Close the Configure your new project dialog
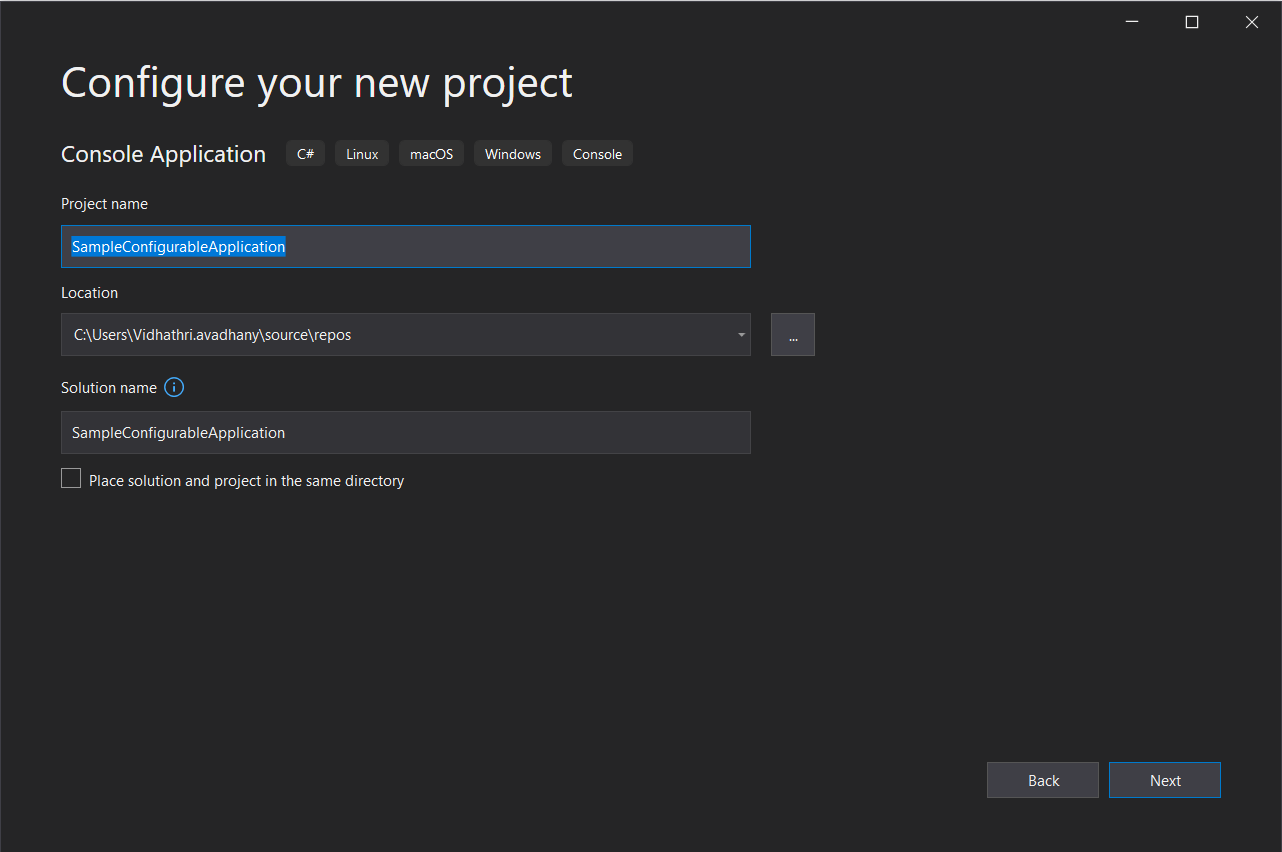1282x852 pixels. [1251, 22]
